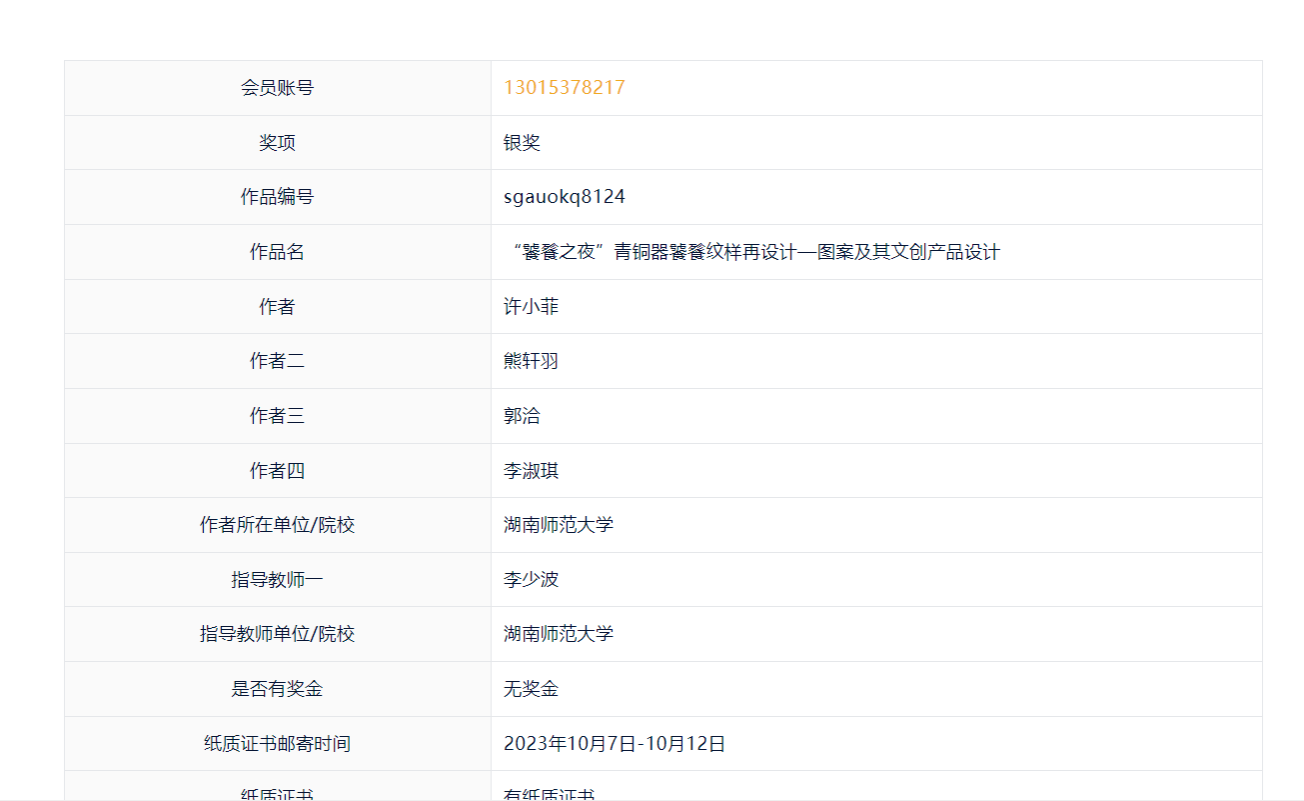The width and height of the screenshot is (1304, 801).
Task: Click fourth author name 李淑琪
Action: 531,471
